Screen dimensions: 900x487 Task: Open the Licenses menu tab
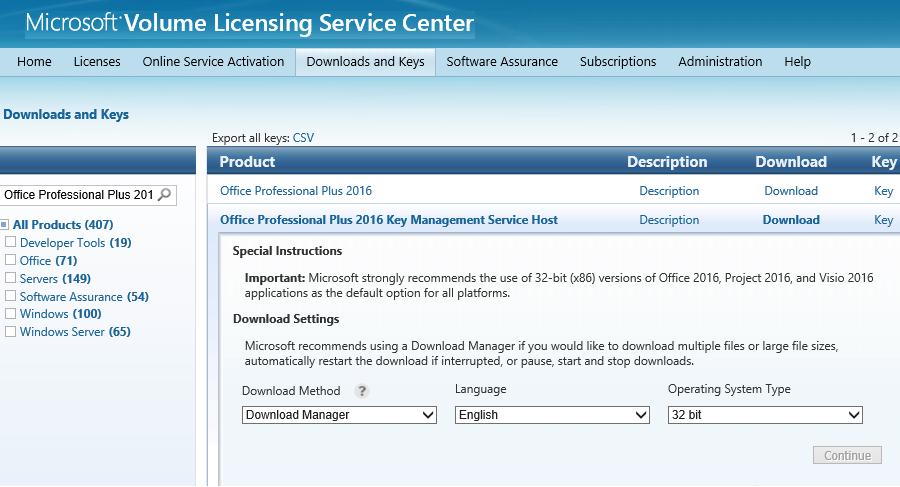click(97, 62)
